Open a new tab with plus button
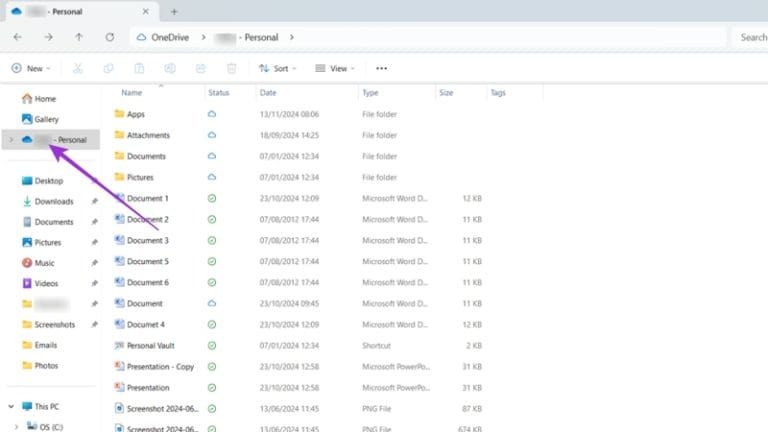768x432 pixels. [x=174, y=12]
